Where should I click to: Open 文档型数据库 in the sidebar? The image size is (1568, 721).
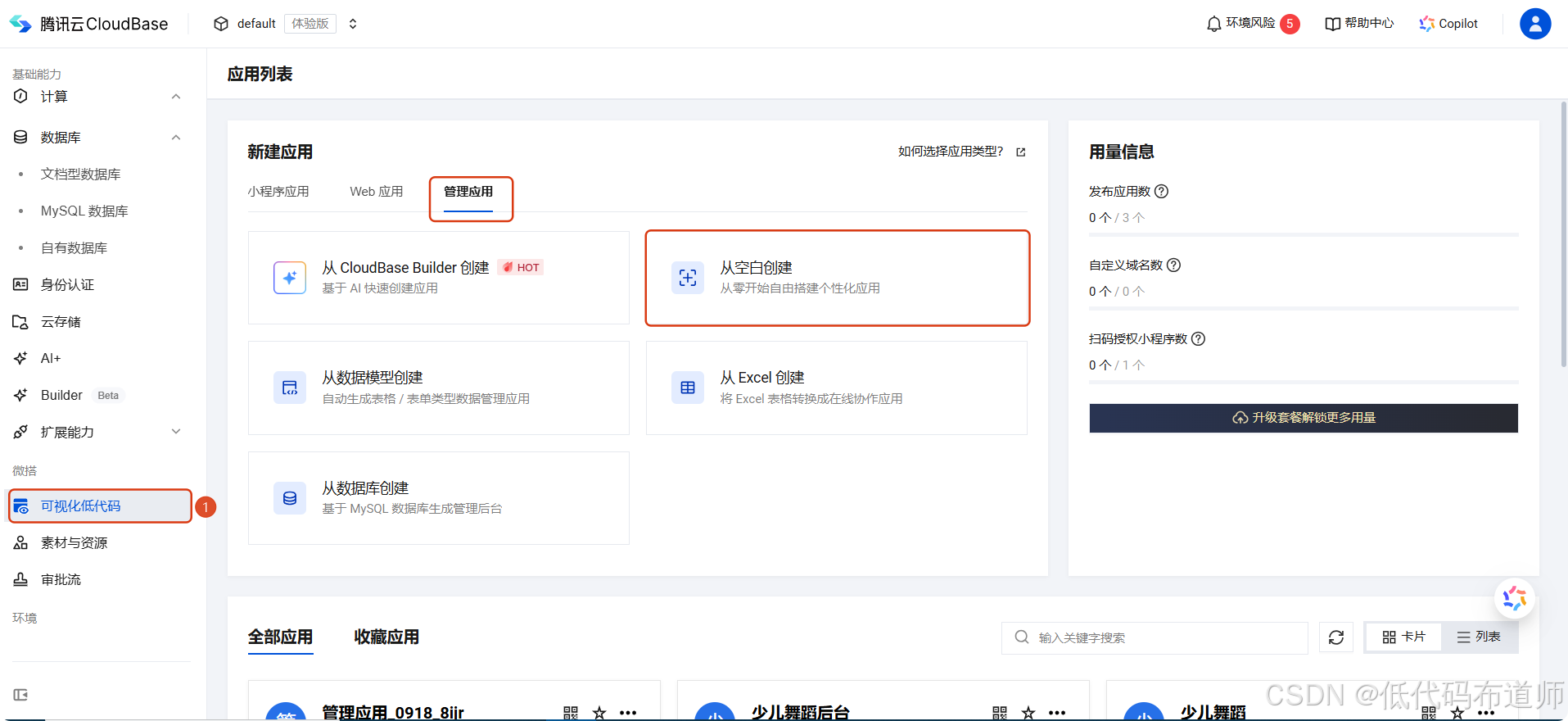click(x=80, y=175)
